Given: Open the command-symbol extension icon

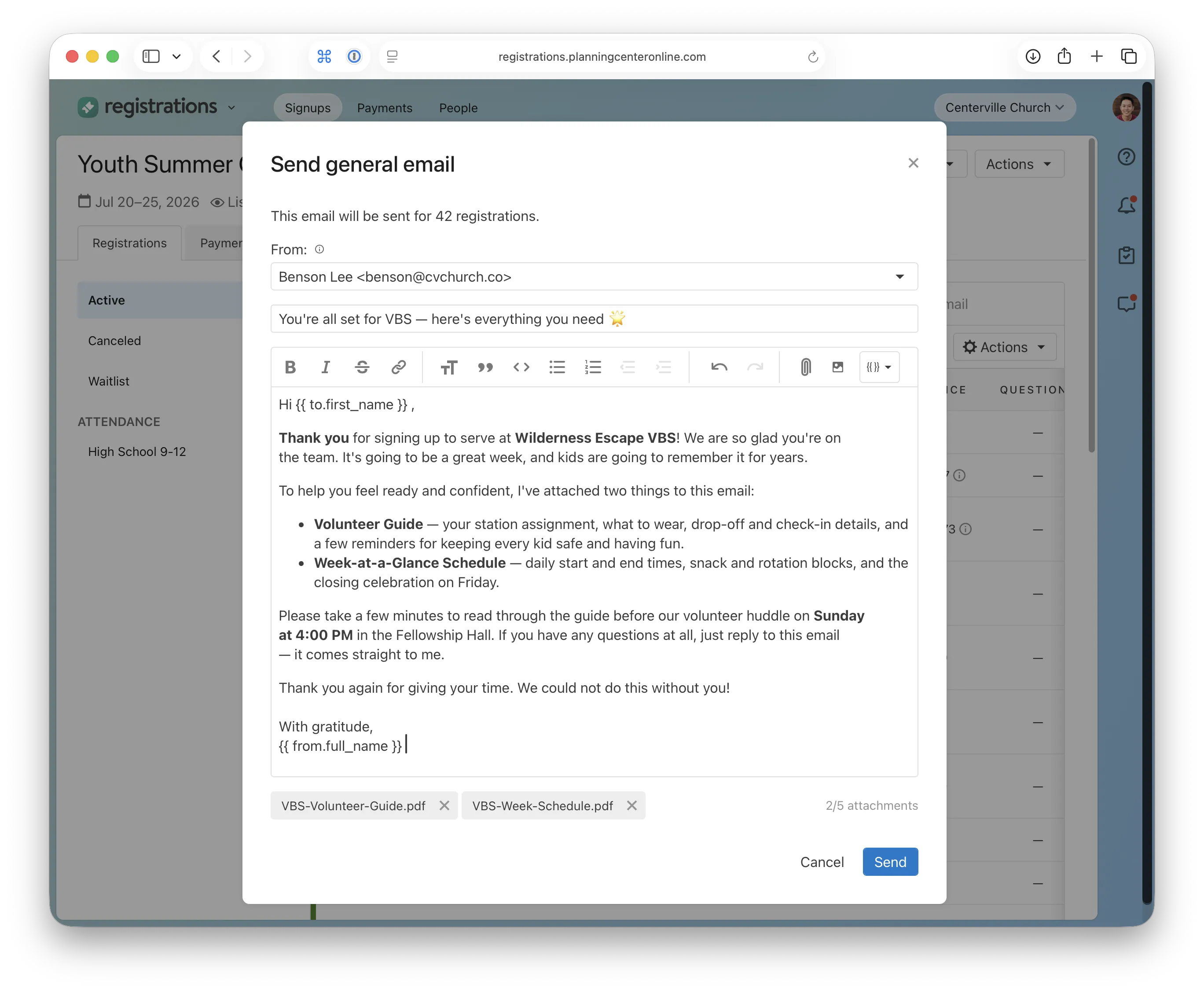Looking at the screenshot, I should click(324, 56).
